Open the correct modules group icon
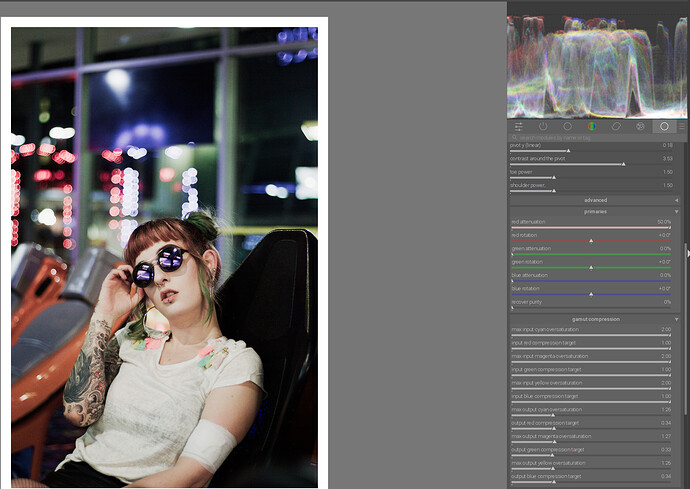Image resolution: width=690 pixels, height=489 pixels. [x=615, y=127]
